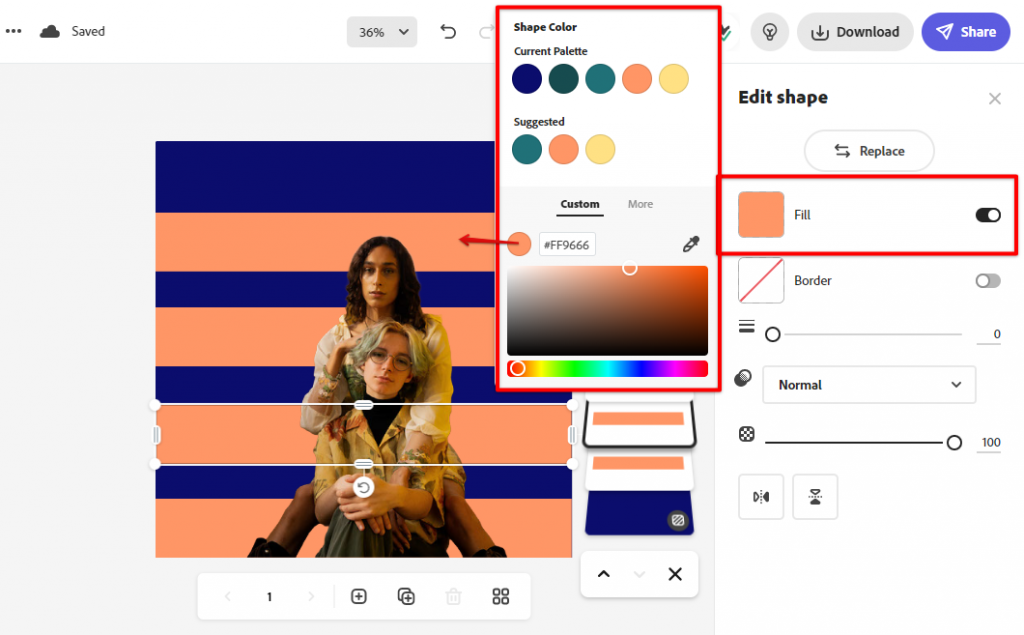Select the Flip horizontal icon
This screenshot has height=635, width=1024.
pos(761,497)
